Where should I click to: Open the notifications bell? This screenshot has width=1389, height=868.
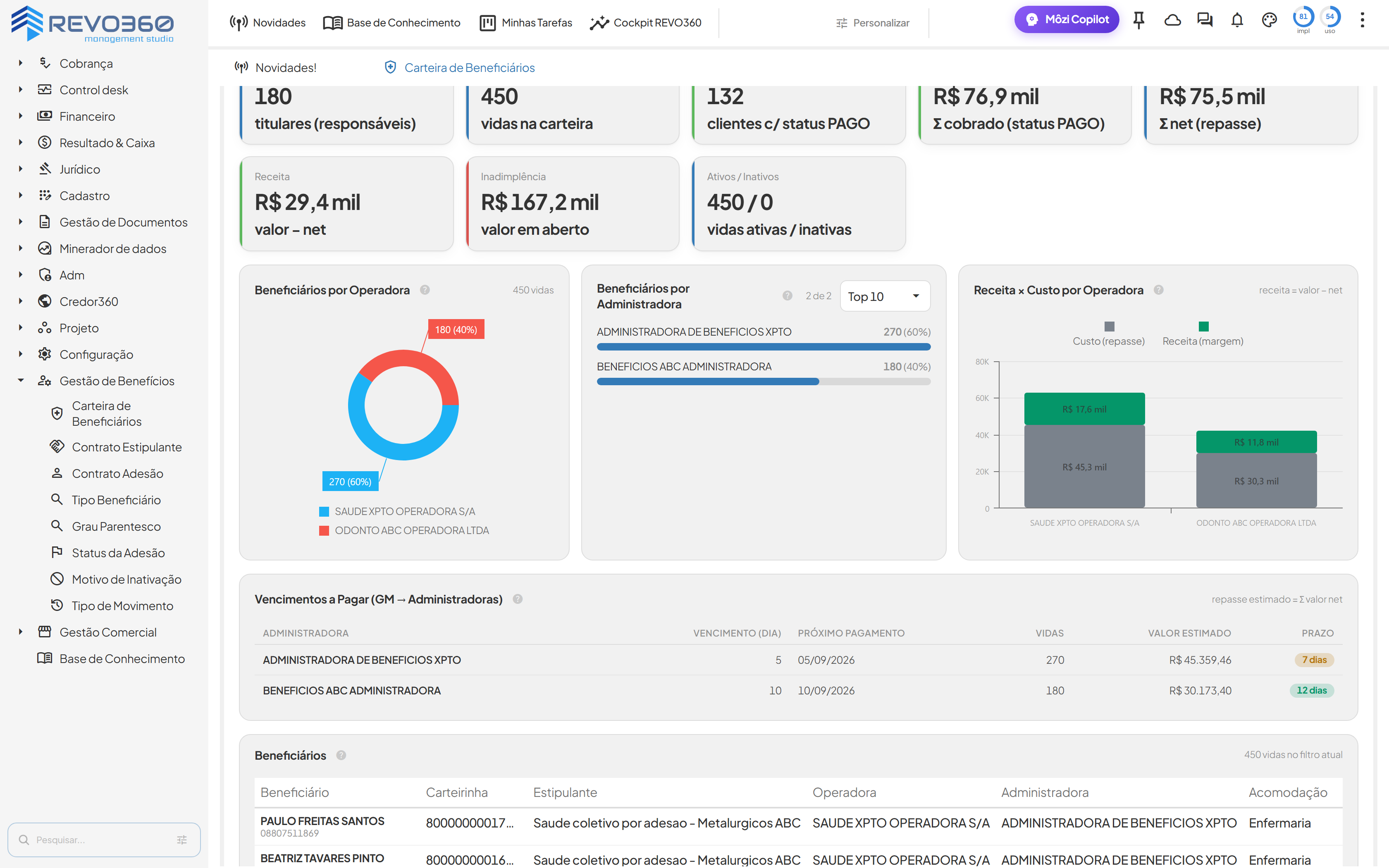(1237, 20)
